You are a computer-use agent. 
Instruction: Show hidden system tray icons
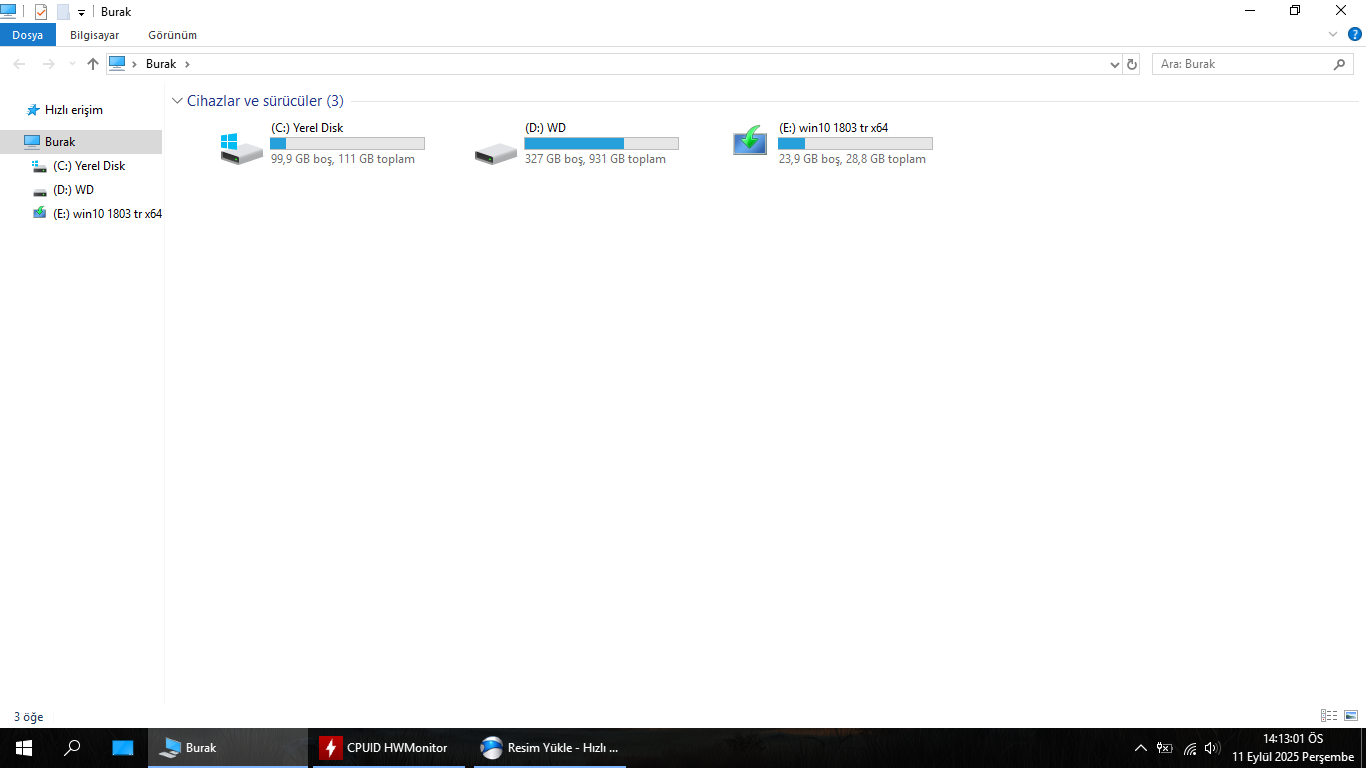[1140, 748]
